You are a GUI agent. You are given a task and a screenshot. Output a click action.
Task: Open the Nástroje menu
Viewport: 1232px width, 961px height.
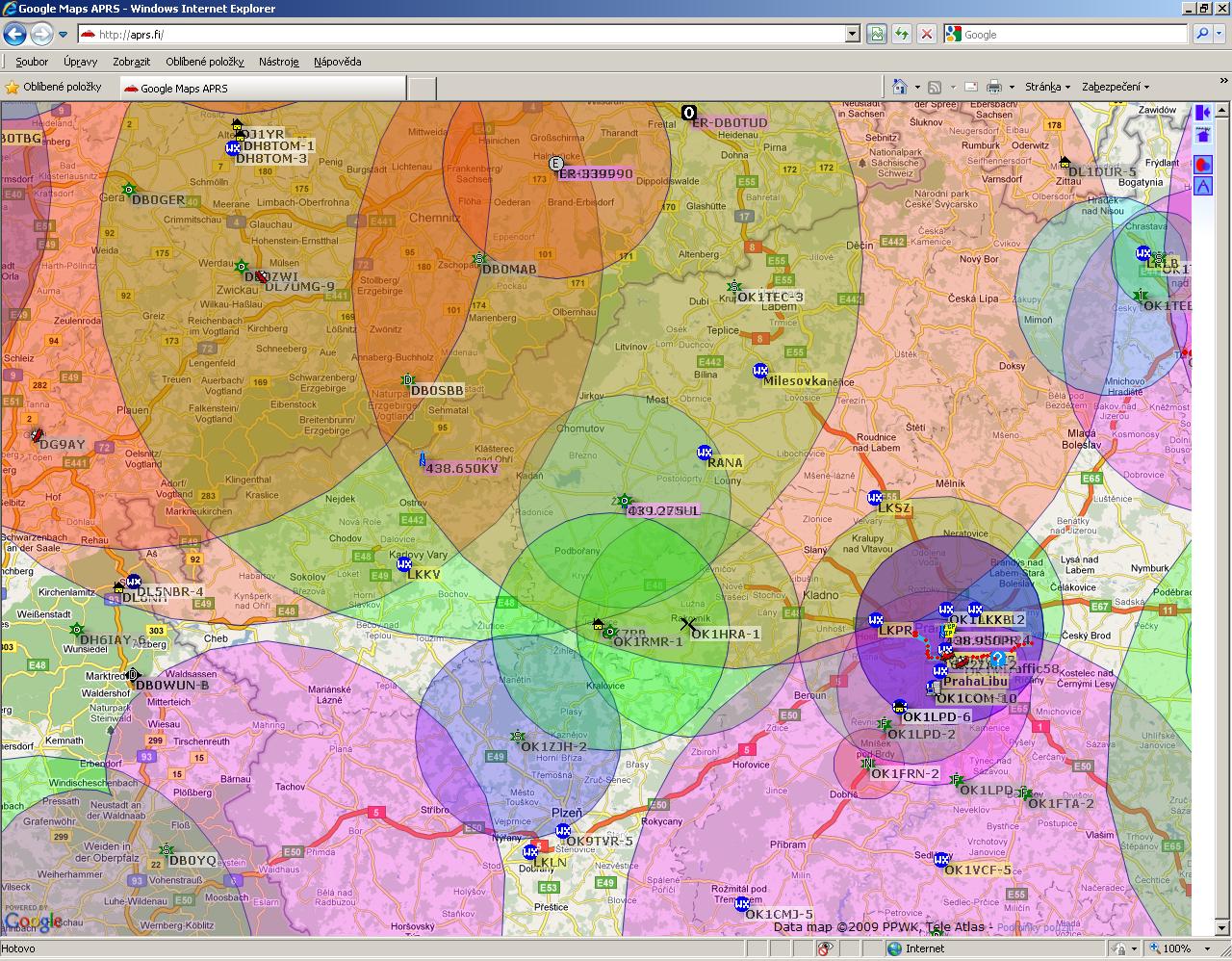tap(279, 62)
